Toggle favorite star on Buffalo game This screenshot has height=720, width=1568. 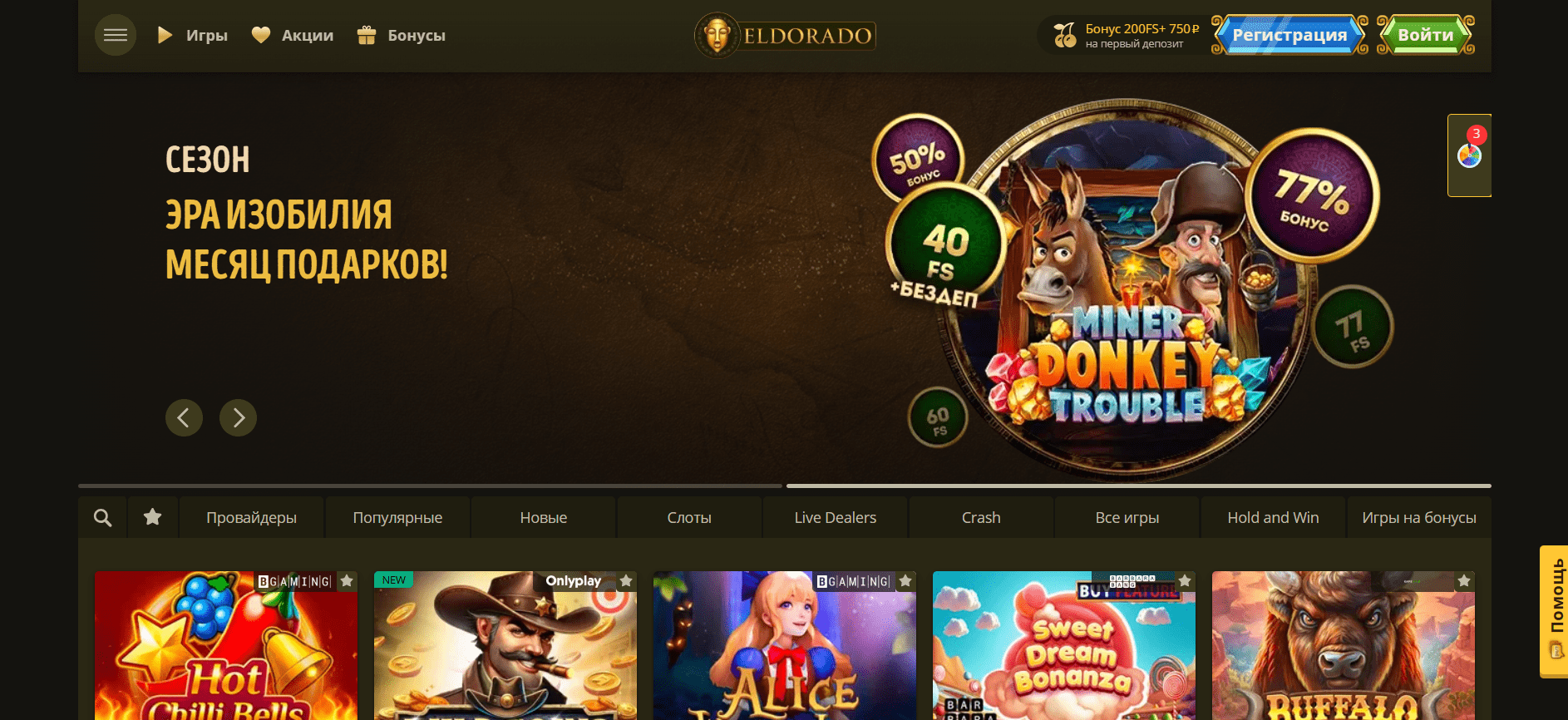pyautogui.click(x=1464, y=581)
